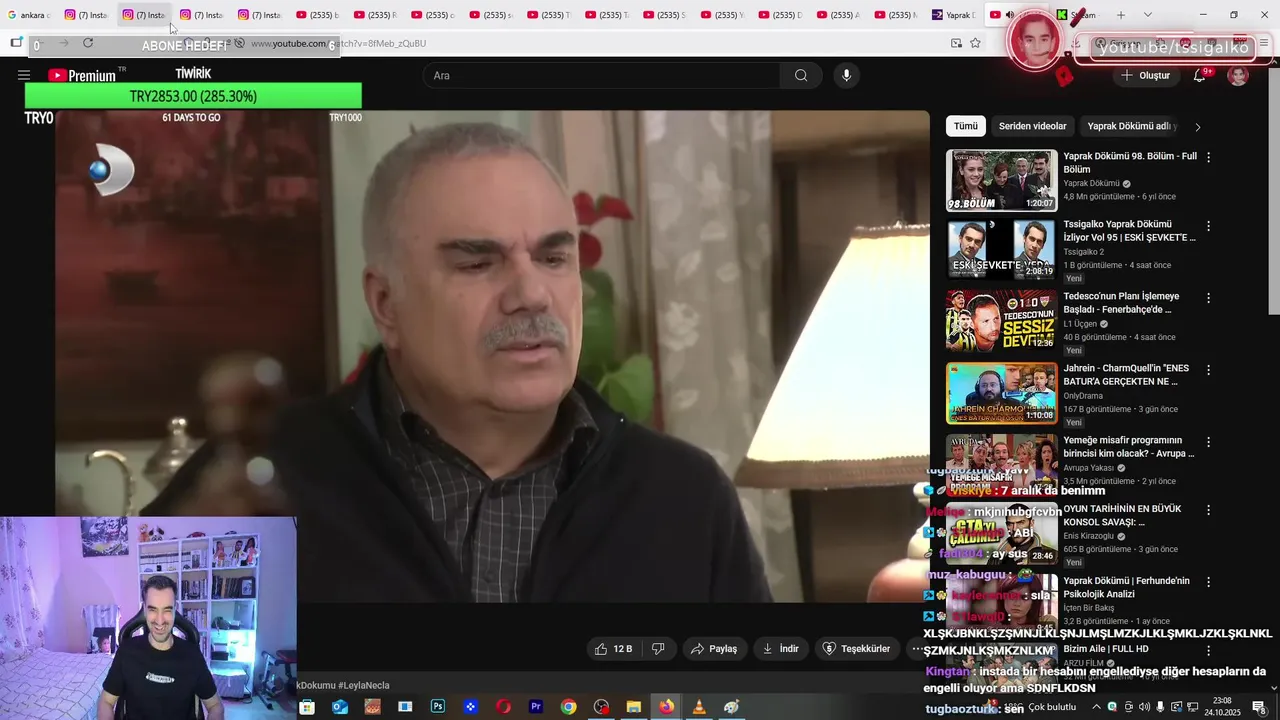Open the ESKİ ŞEVKET'E VEDA thumbnail
Viewport: 1280px width, 720px height.
[1001, 249]
